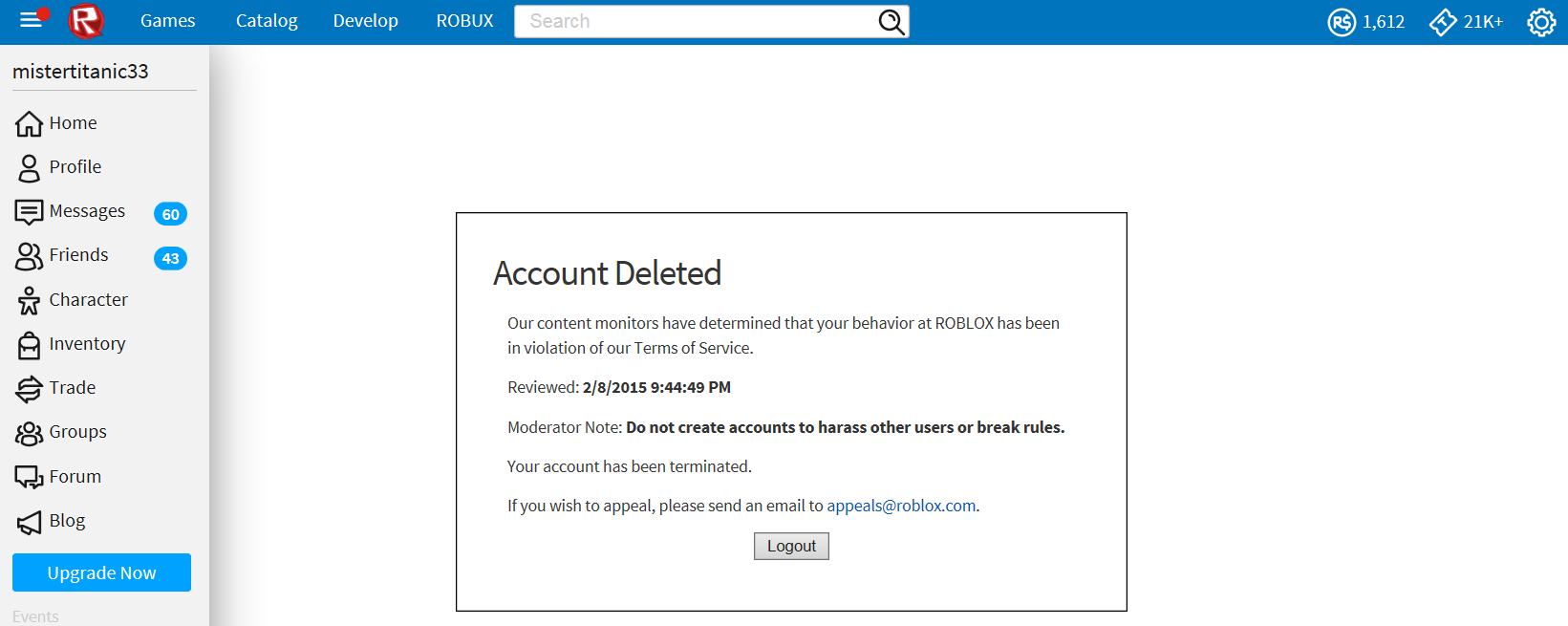Screen dimensions: 1568x626
Task: Open Games in top navigation
Action: point(168,21)
